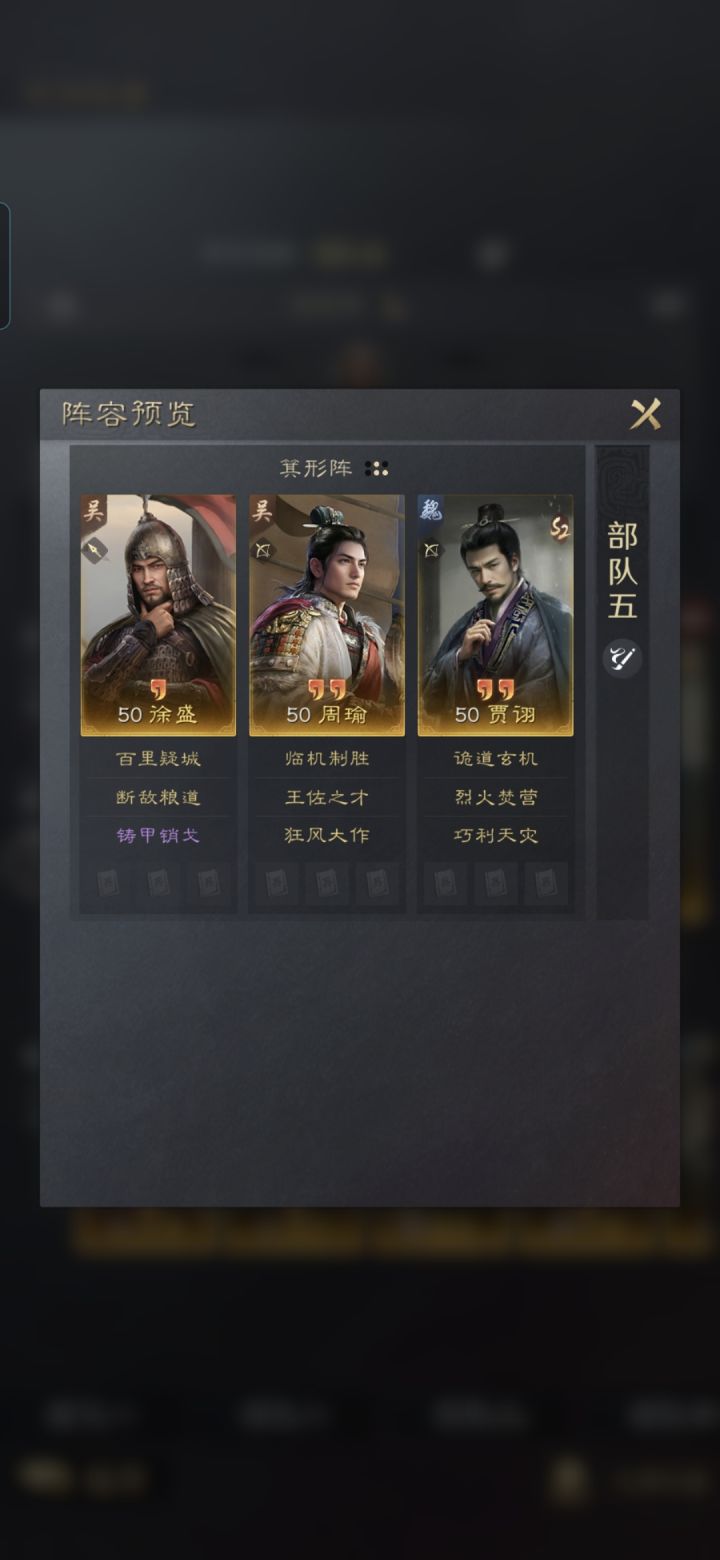Select the 狂风大作 skill of 周瑜
Viewport: 720px width, 1560px height.
327,835
